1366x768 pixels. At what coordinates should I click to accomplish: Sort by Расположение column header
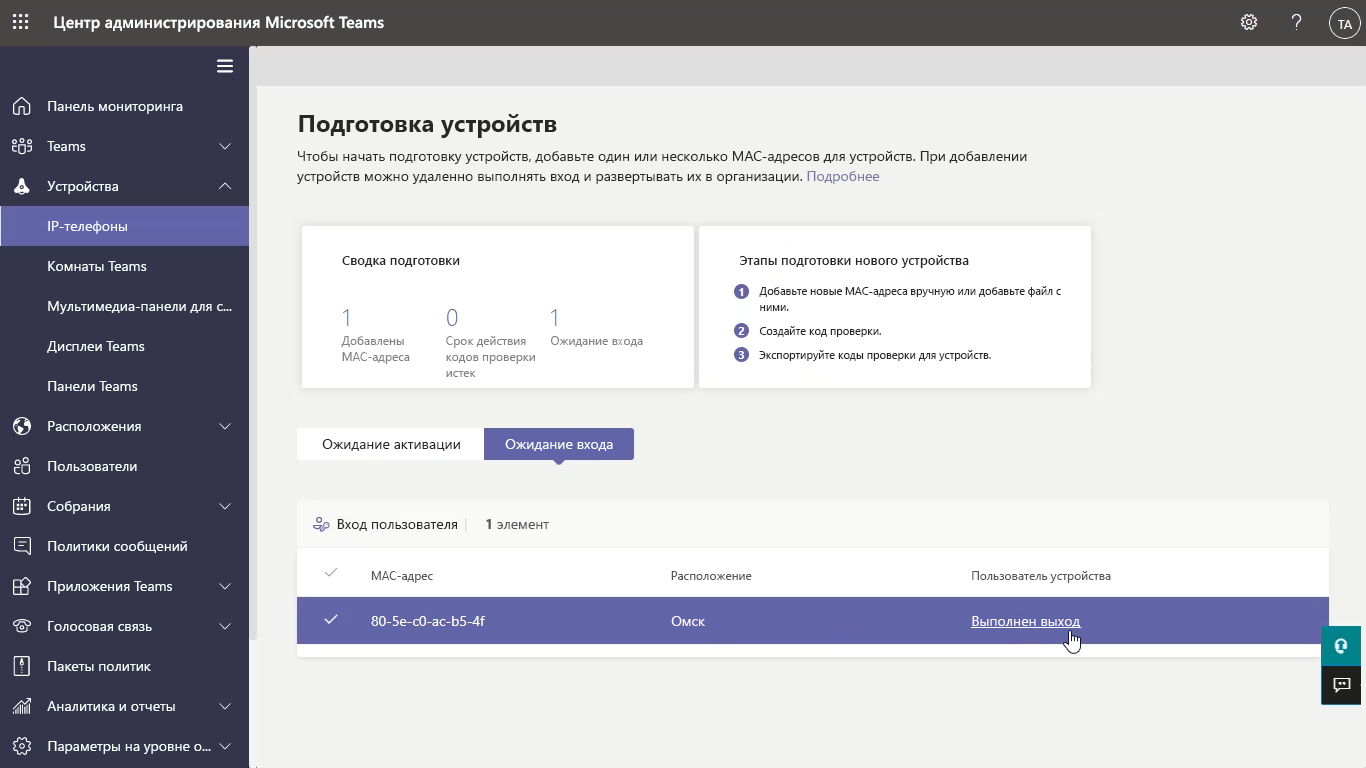pyautogui.click(x=711, y=576)
